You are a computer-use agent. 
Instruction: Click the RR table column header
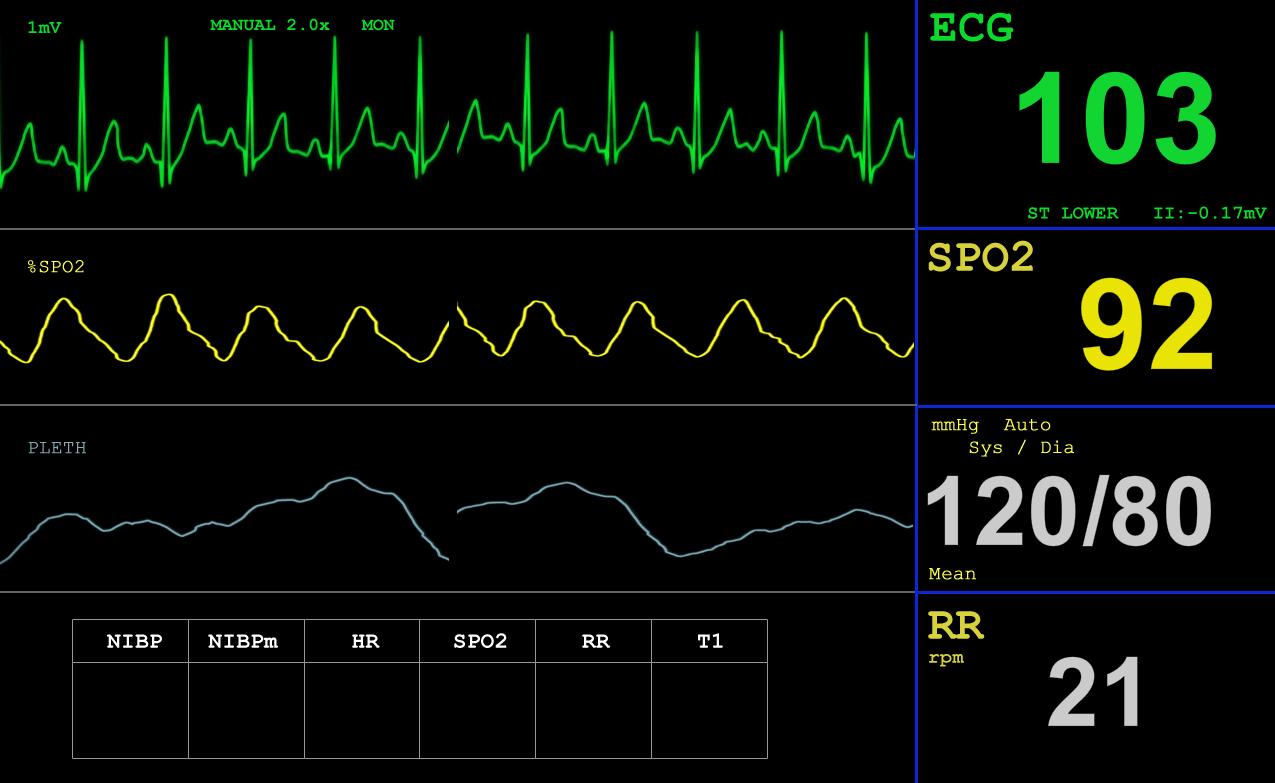595,642
